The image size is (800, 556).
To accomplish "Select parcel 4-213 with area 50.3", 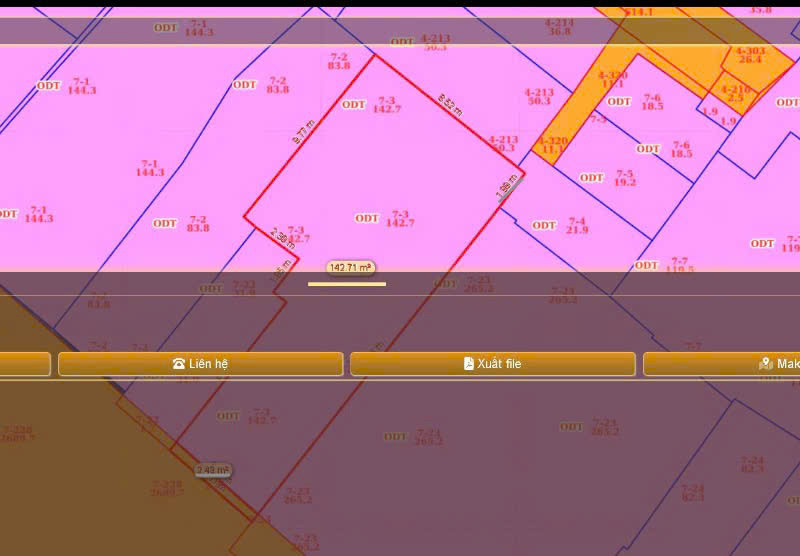I will pyautogui.click(x=539, y=97).
